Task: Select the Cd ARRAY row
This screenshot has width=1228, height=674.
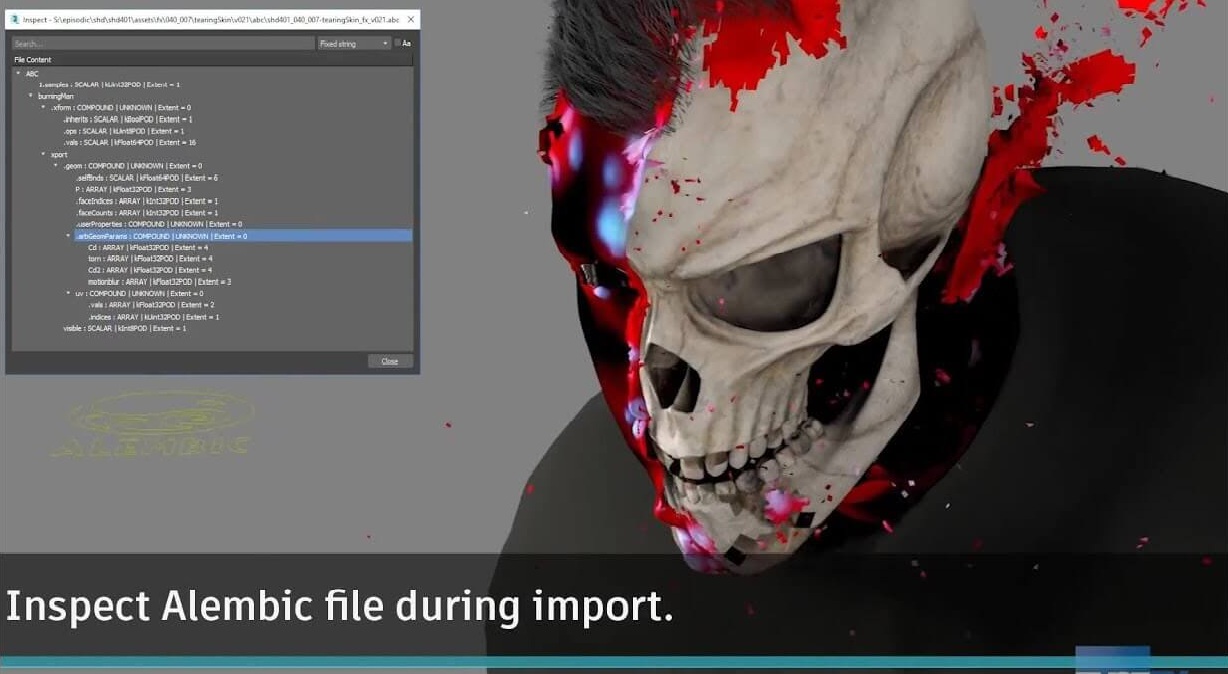Action: tap(148, 247)
